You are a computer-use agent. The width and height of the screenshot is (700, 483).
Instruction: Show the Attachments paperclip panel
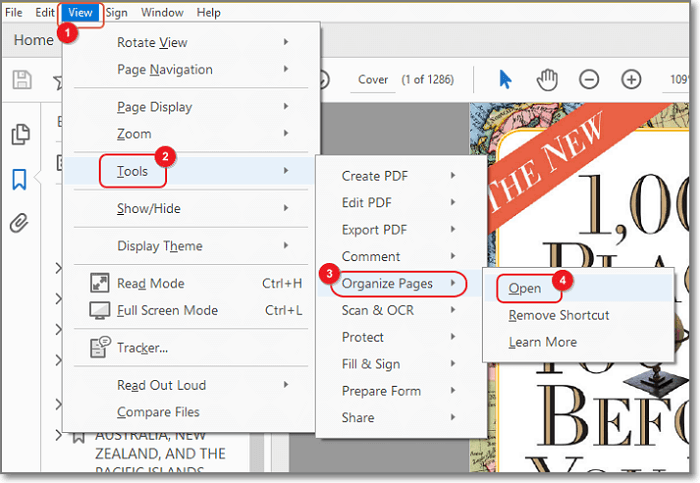coord(19,223)
